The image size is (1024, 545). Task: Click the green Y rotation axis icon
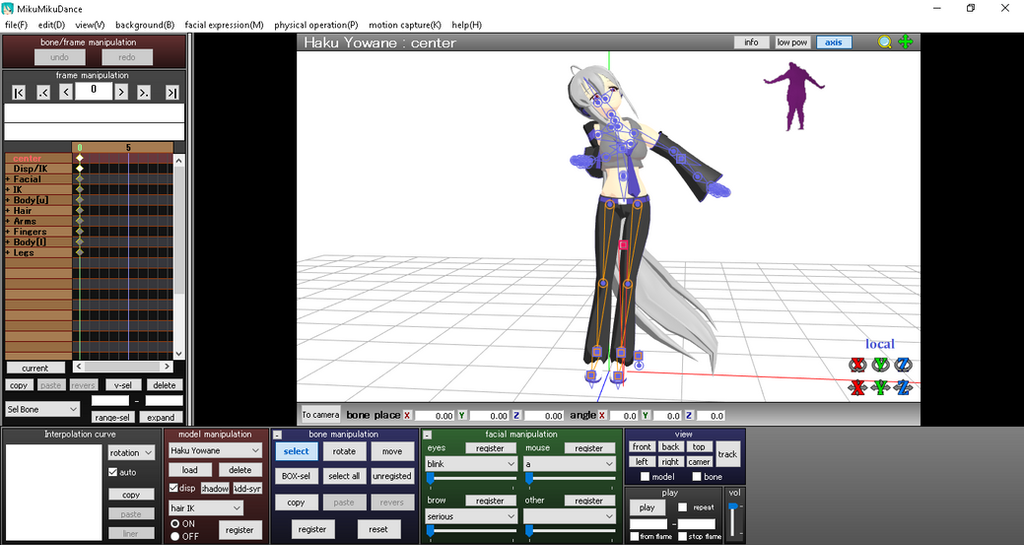coord(880,365)
